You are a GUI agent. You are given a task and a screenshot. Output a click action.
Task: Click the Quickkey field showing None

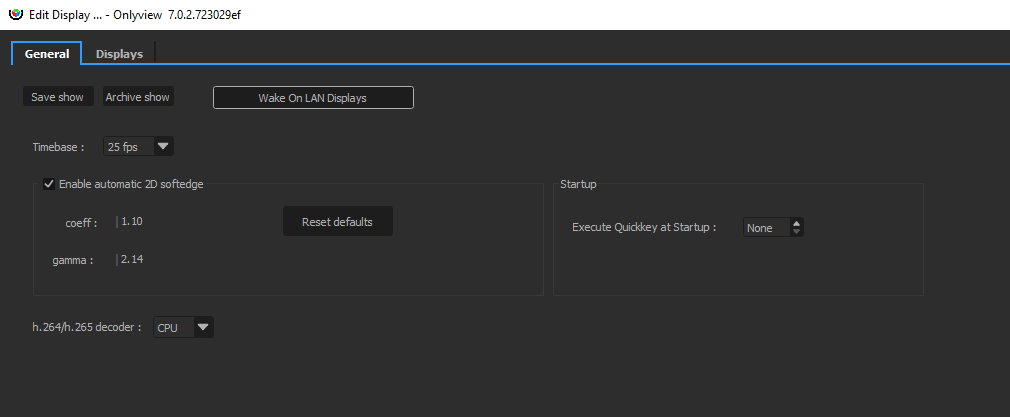pos(765,228)
